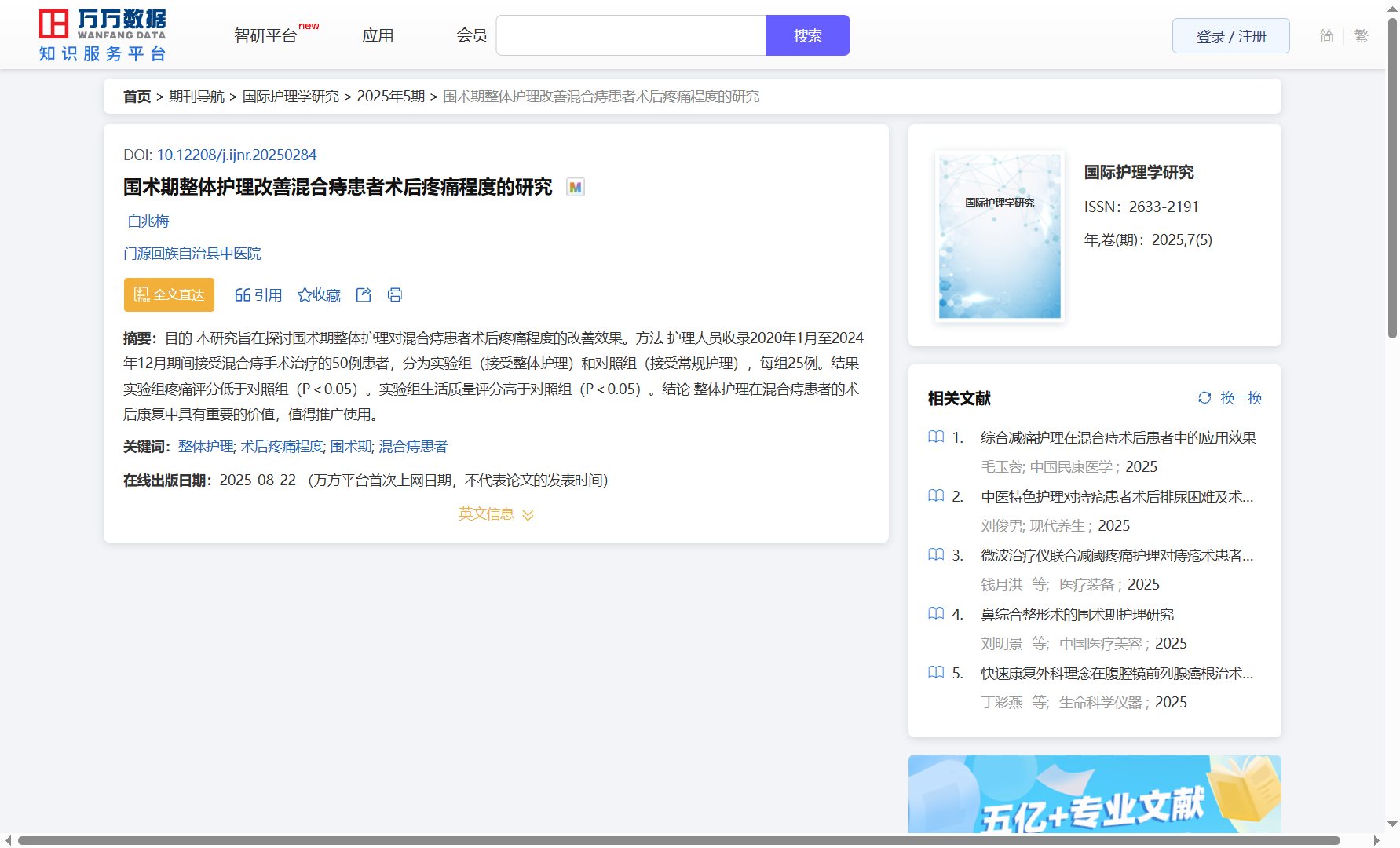
Task: Click the 登录 / 注册 button
Action: pyautogui.click(x=1230, y=36)
